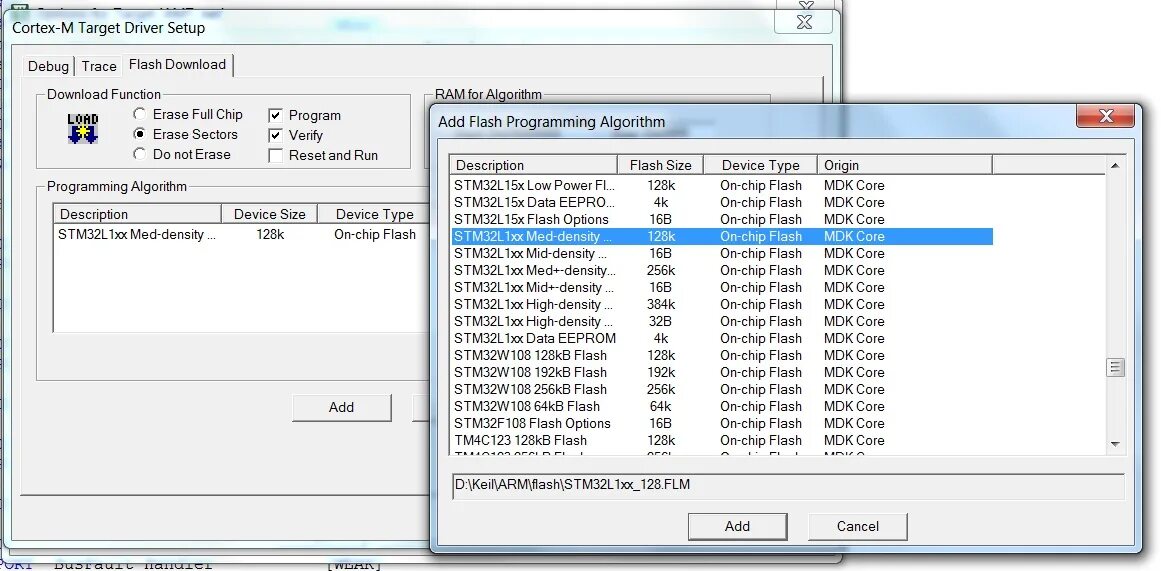
Task: Select the highlighted STM32L1xx Med-density 128k row
Action: pyautogui.click(x=722, y=236)
